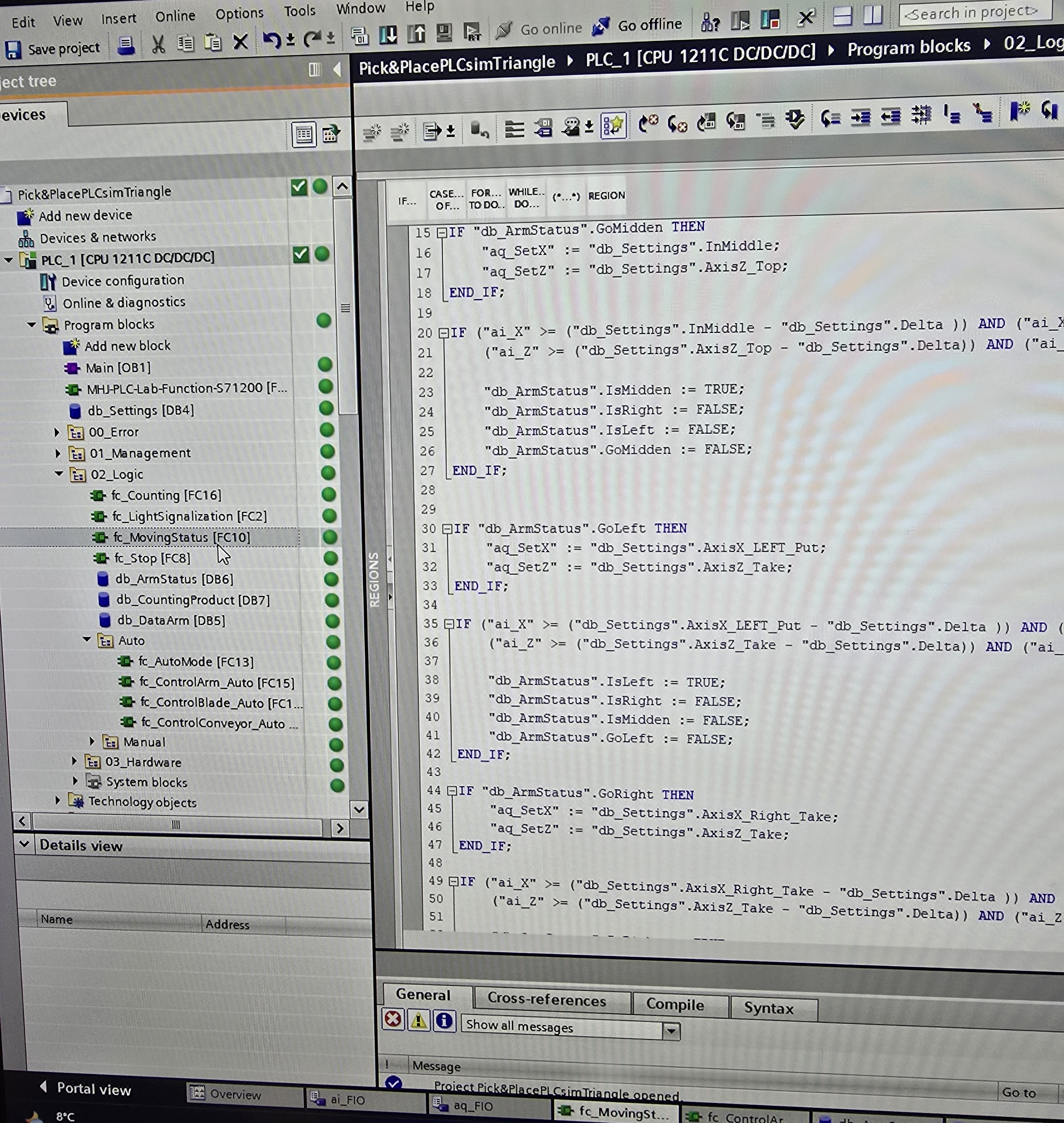
Task: Expand the 00_Error folder
Action: [57, 432]
